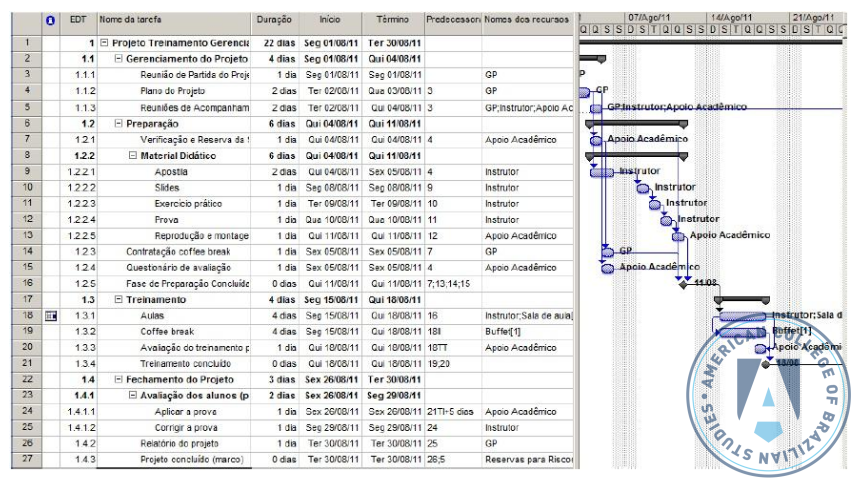Select the task Corrigir a prova
Viewport: 854px width, 480px height.
186,428
